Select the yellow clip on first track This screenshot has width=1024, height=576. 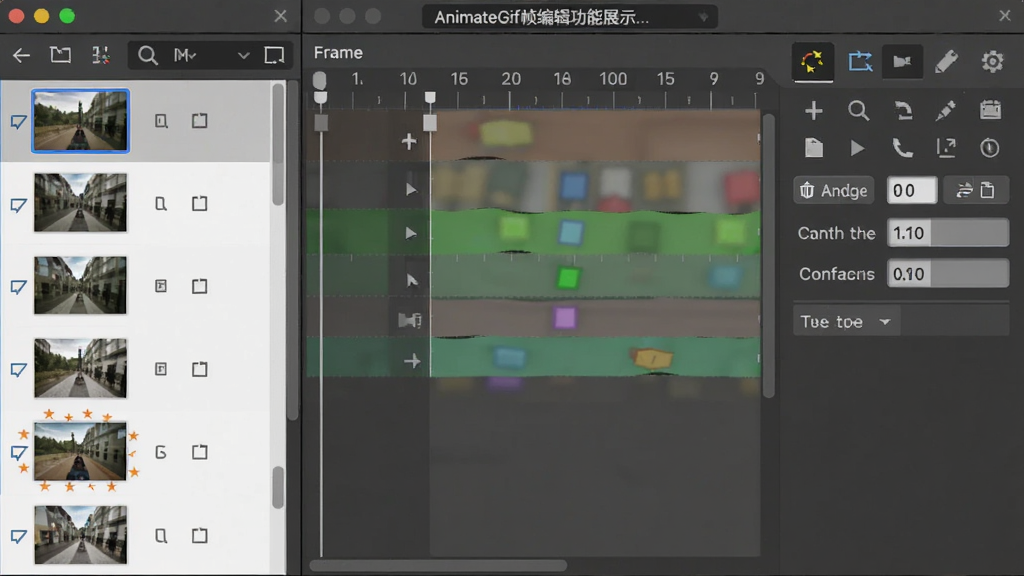click(505, 134)
